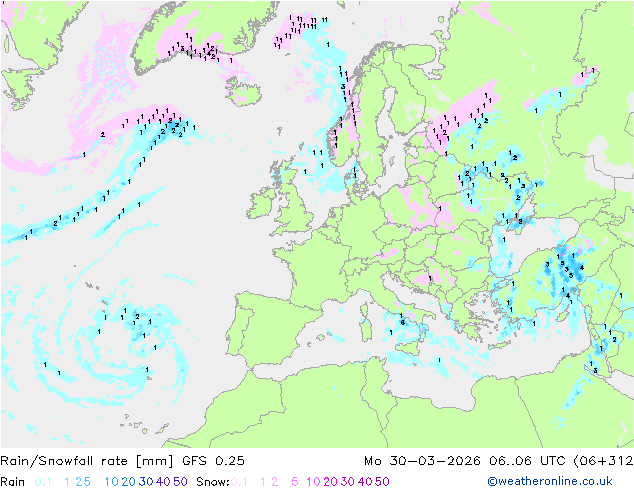
Task: Click the 'Rain' legend label
Action: 13,482
